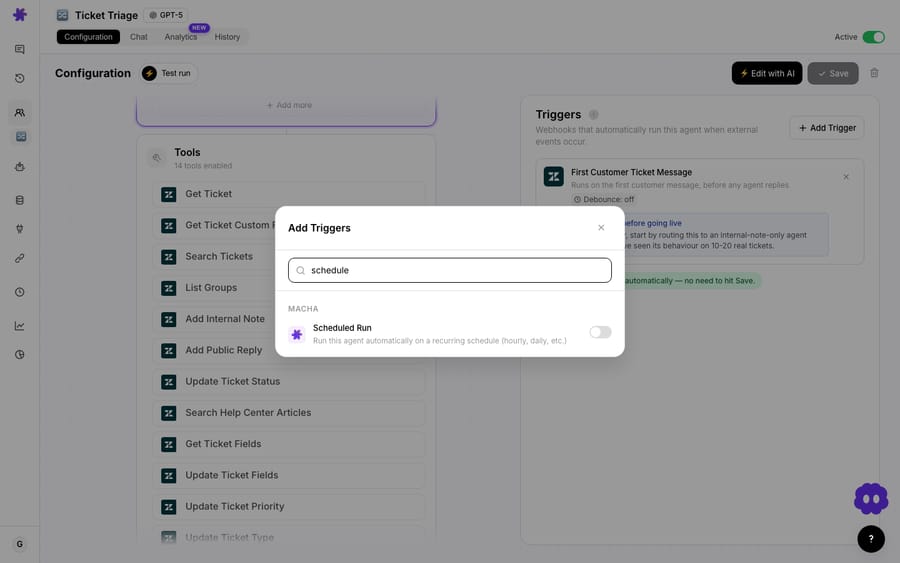Click the Triggers info icon
Screen dimensions: 900x563
point(593,115)
